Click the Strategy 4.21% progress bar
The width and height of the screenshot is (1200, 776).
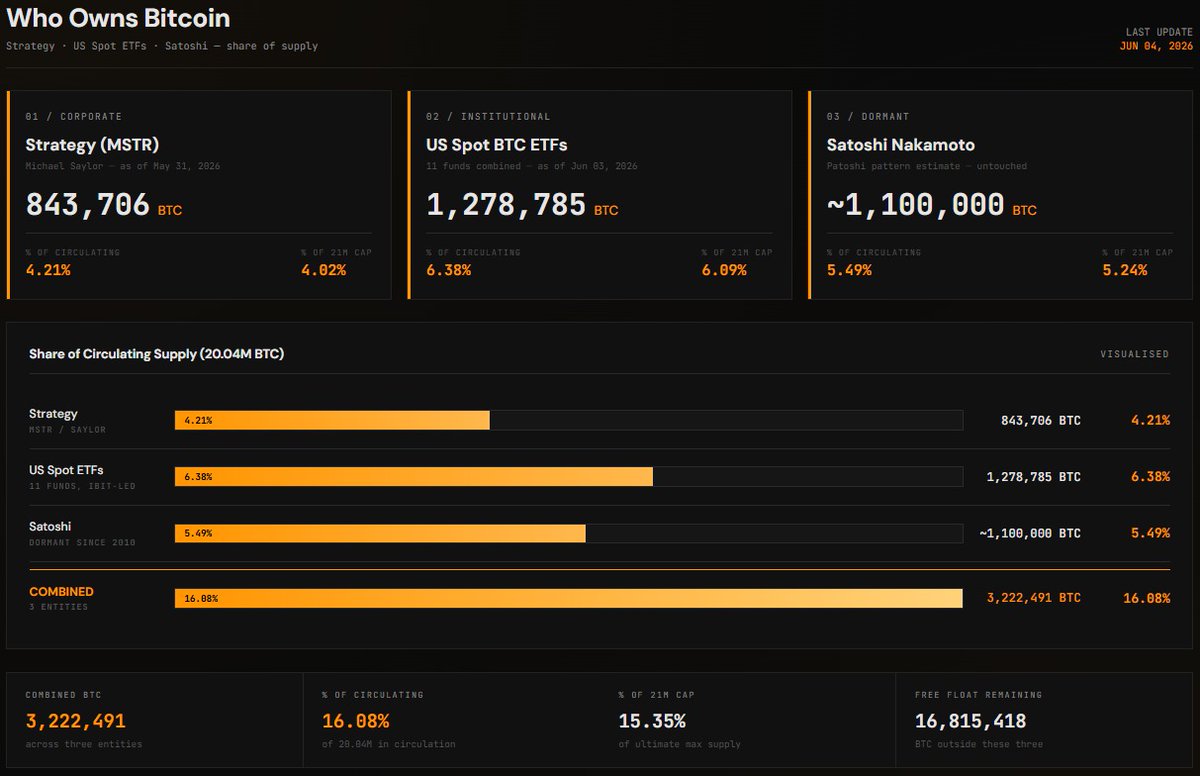(568, 420)
